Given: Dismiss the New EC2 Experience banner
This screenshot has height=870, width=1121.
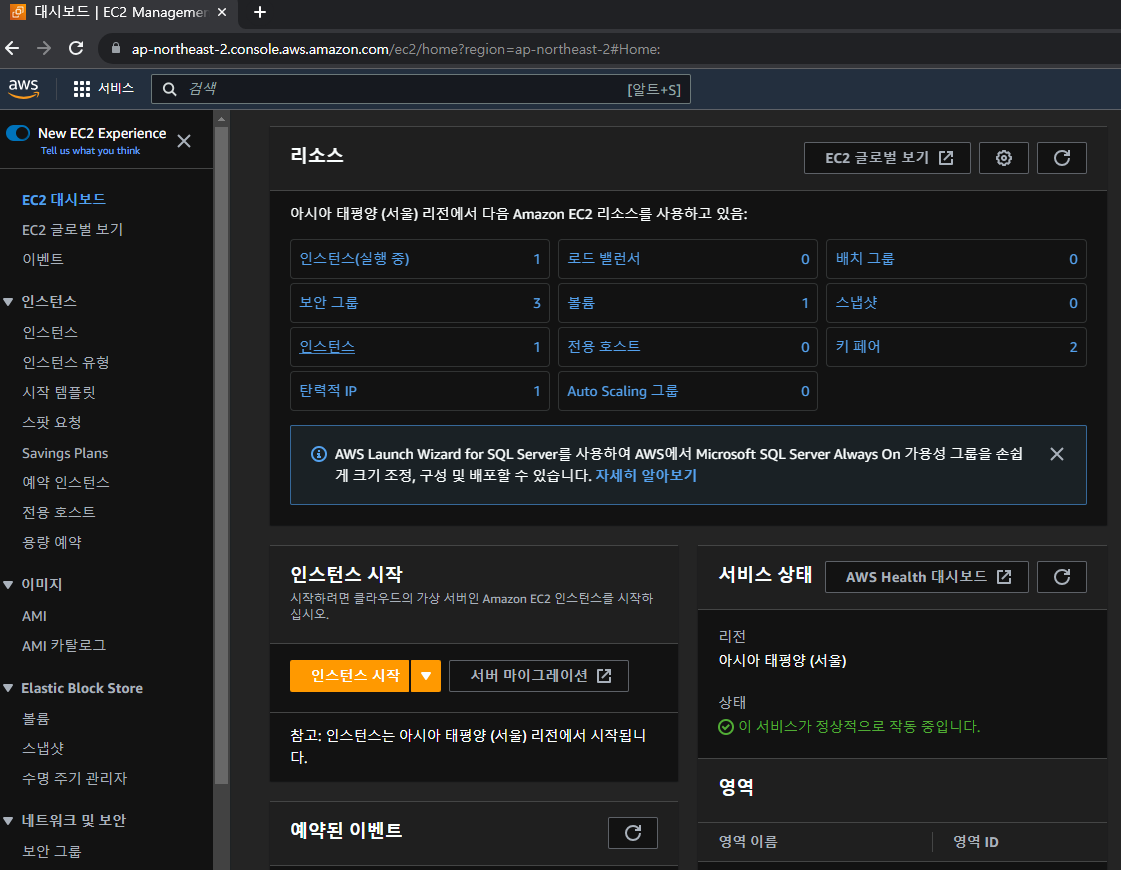Looking at the screenshot, I should point(184,141).
